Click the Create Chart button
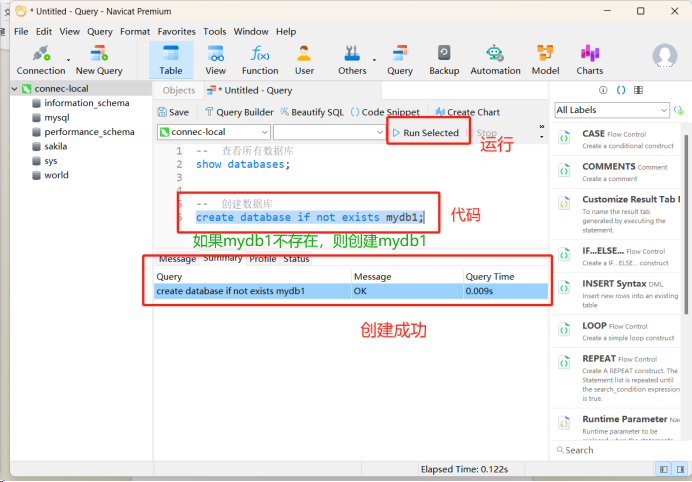This screenshot has height=482, width=692. pyautogui.click(x=467, y=113)
